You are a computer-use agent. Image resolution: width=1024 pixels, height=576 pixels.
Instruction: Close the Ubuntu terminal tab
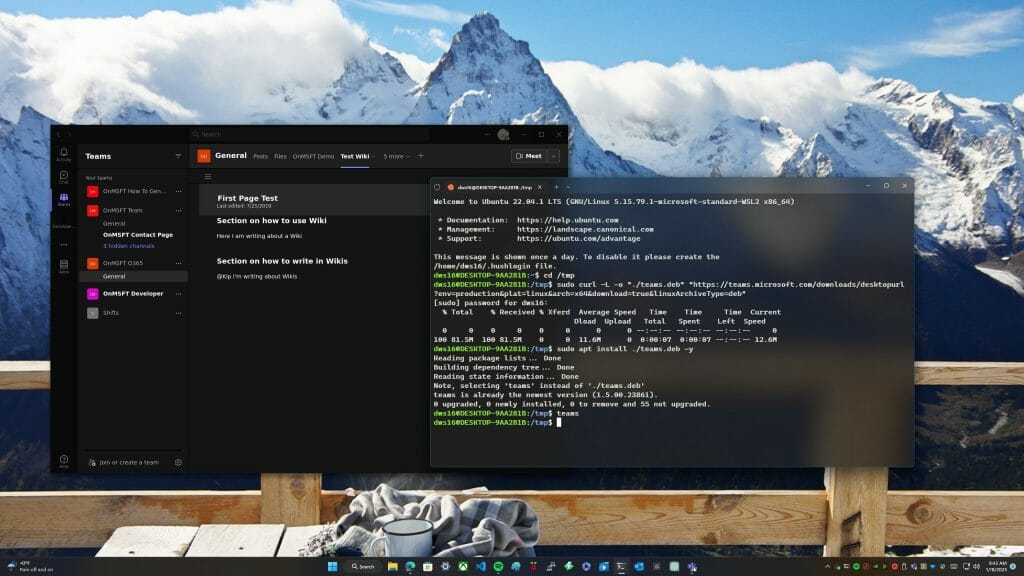click(539, 187)
